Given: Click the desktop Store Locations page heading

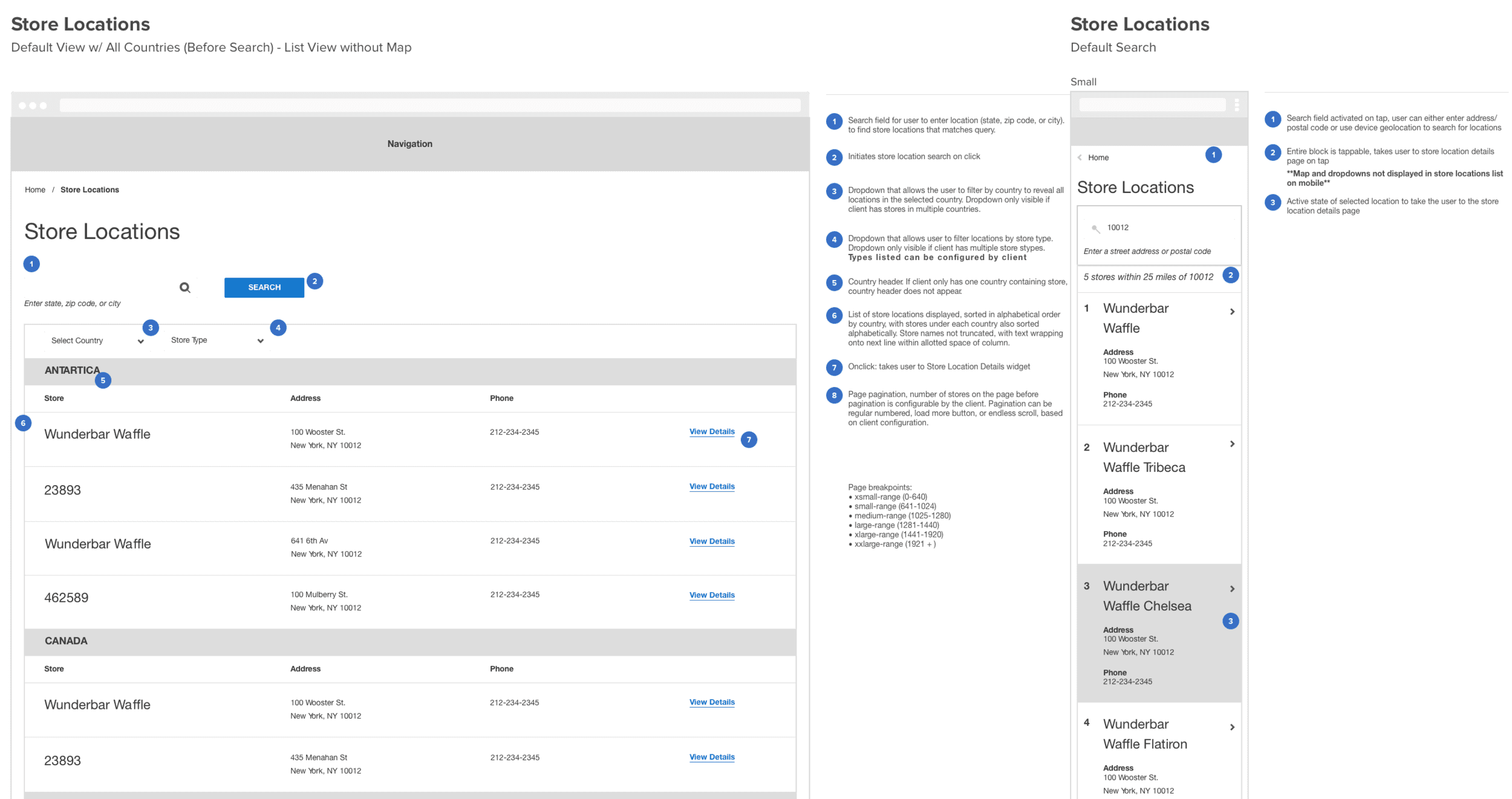Looking at the screenshot, I should point(102,232).
